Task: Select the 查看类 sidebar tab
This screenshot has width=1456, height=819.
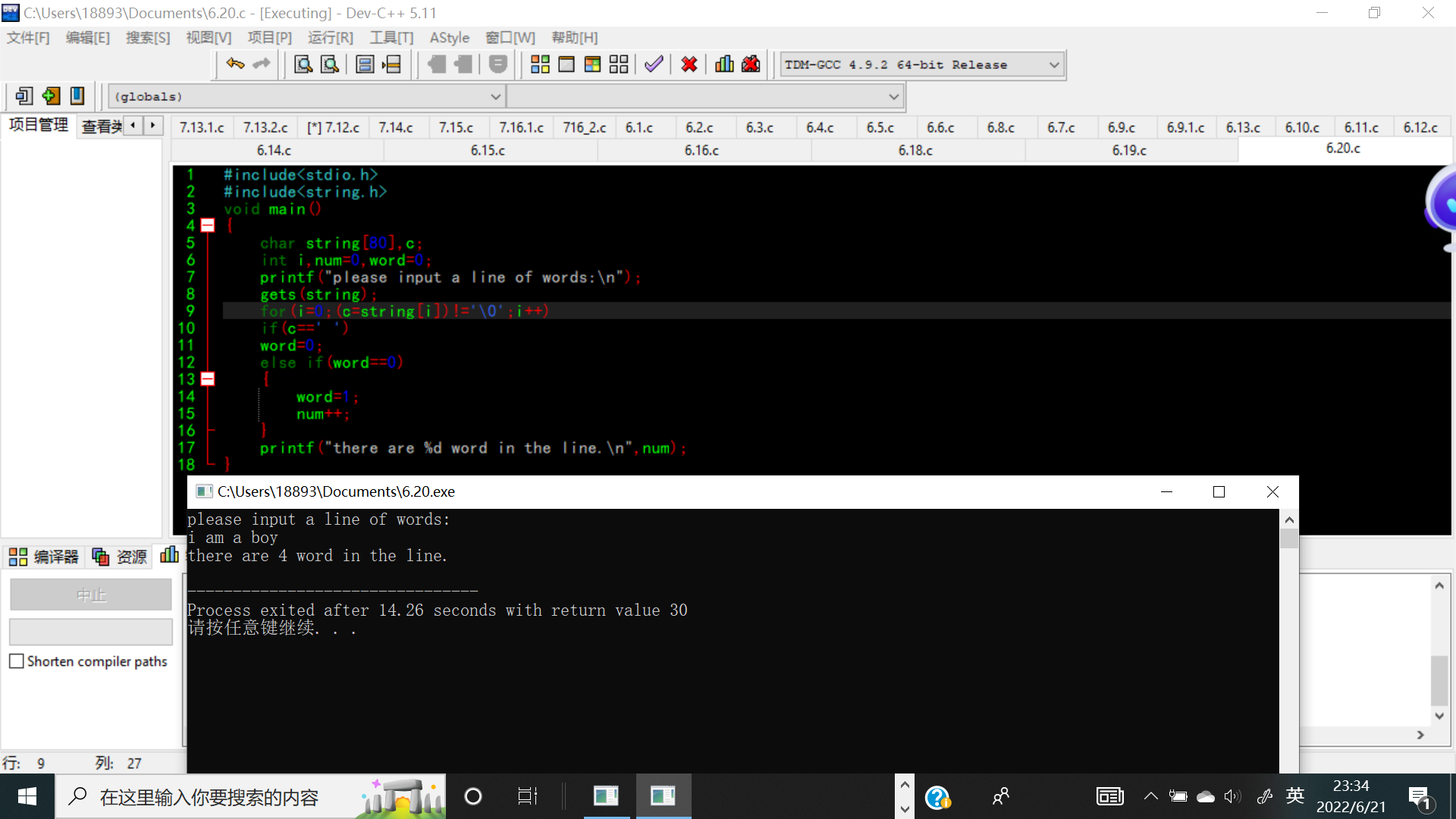Action: click(102, 127)
